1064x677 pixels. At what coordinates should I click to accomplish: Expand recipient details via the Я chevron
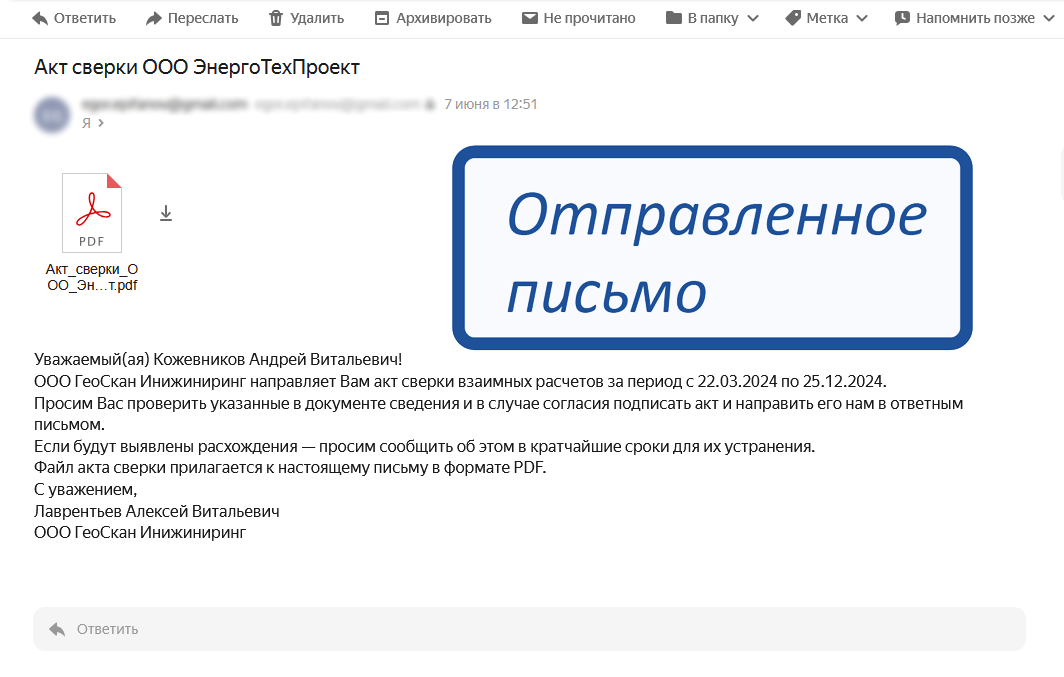tap(99, 122)
